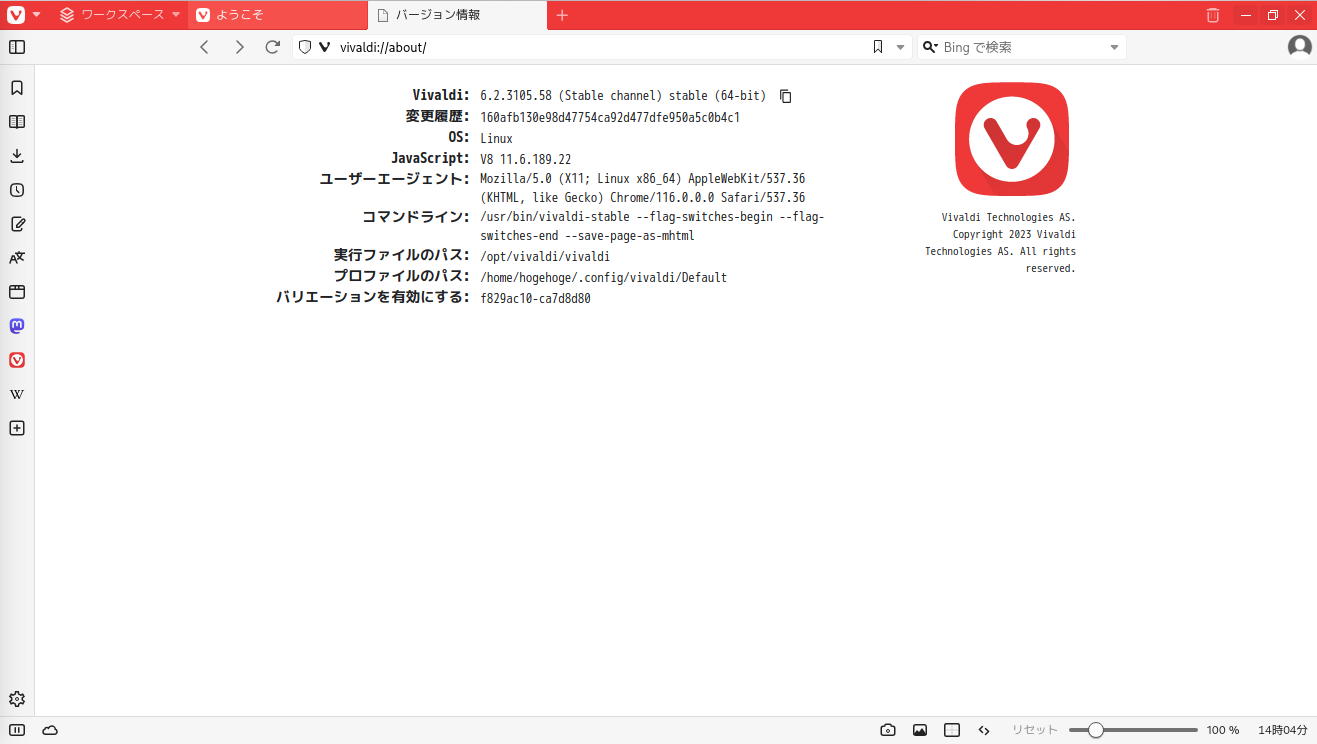Click the Bing search field
The image size is (1317, 744).
click(1022, 47)
